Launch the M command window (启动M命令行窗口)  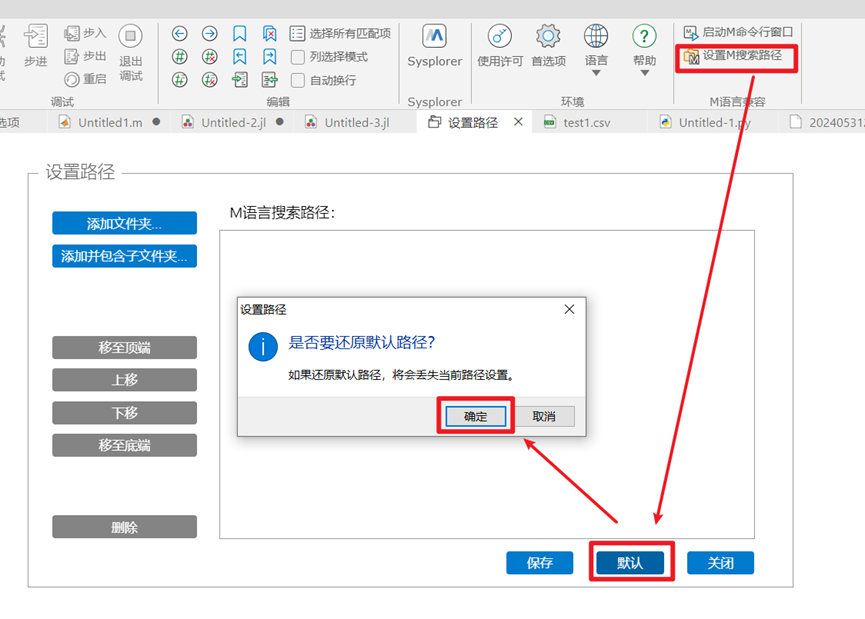coord(738,32)
